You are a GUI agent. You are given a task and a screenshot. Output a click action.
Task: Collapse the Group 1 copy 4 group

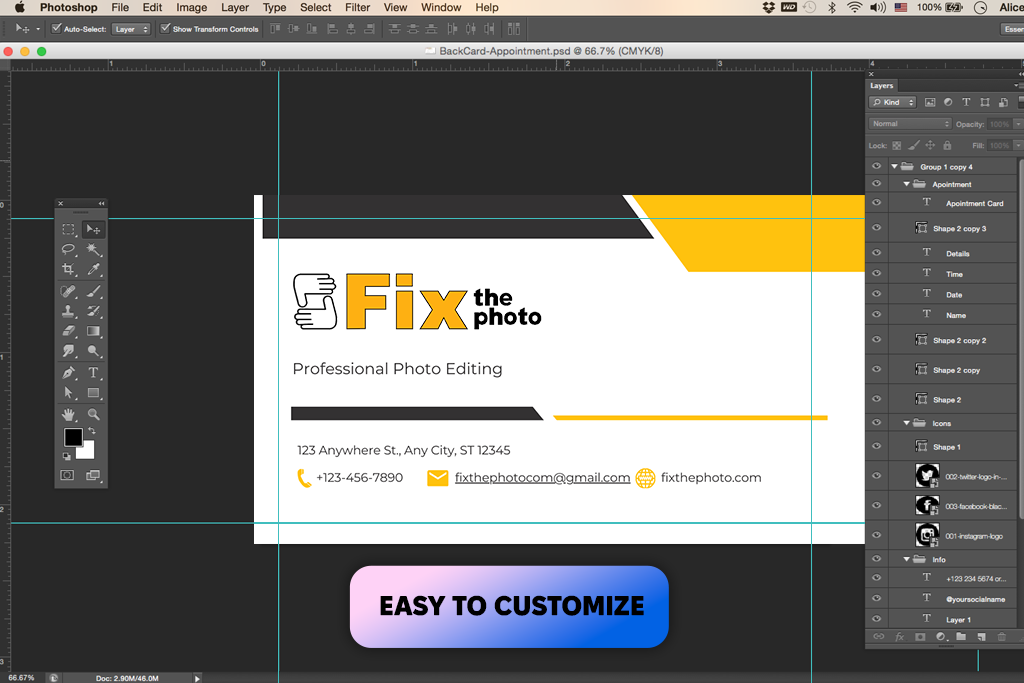pyautogui.click(x=895, y=167)
